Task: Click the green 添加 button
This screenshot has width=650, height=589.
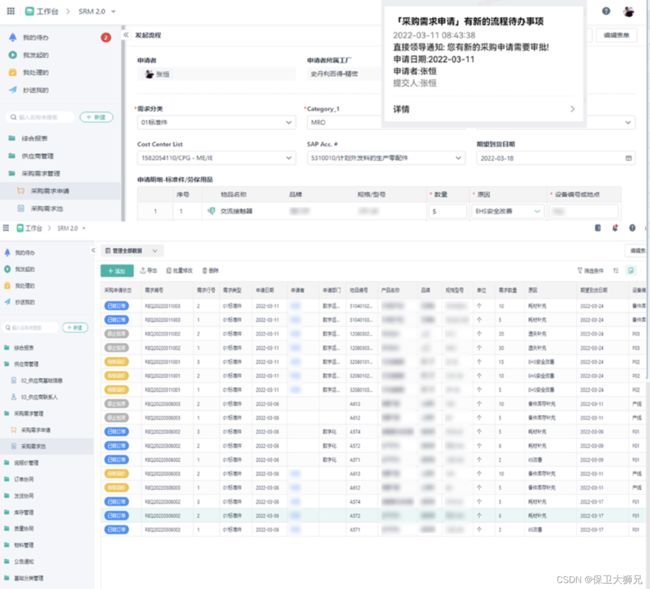Action: coord(117,271)
